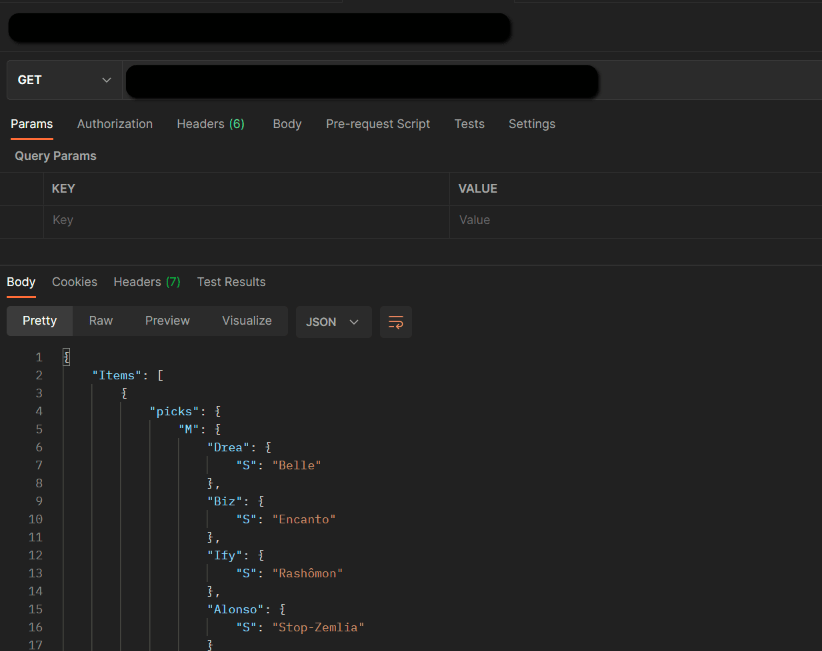822x651 pixels.
Task: Click the "Belle" string value
Action: pyautogui.click(x=297, y=465)
